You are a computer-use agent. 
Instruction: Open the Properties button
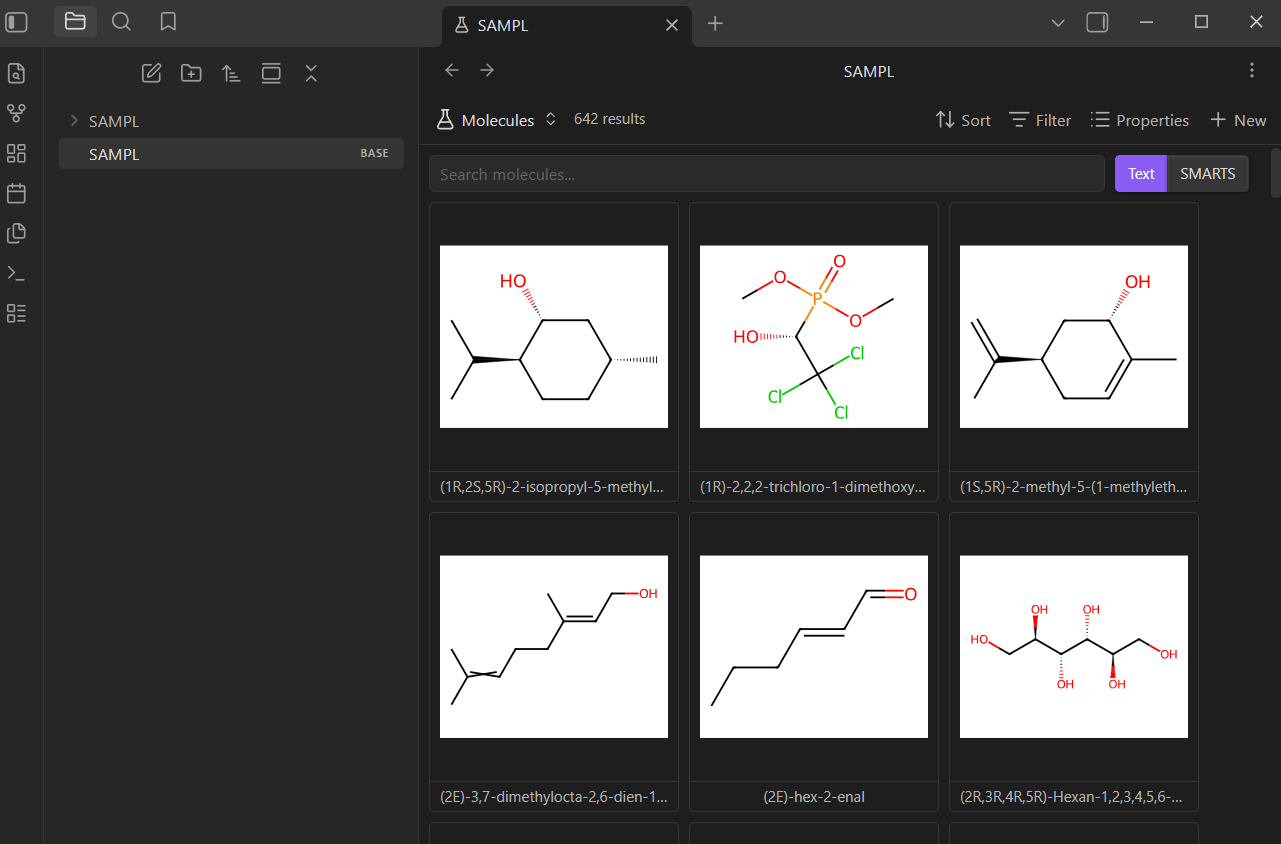1140,120
